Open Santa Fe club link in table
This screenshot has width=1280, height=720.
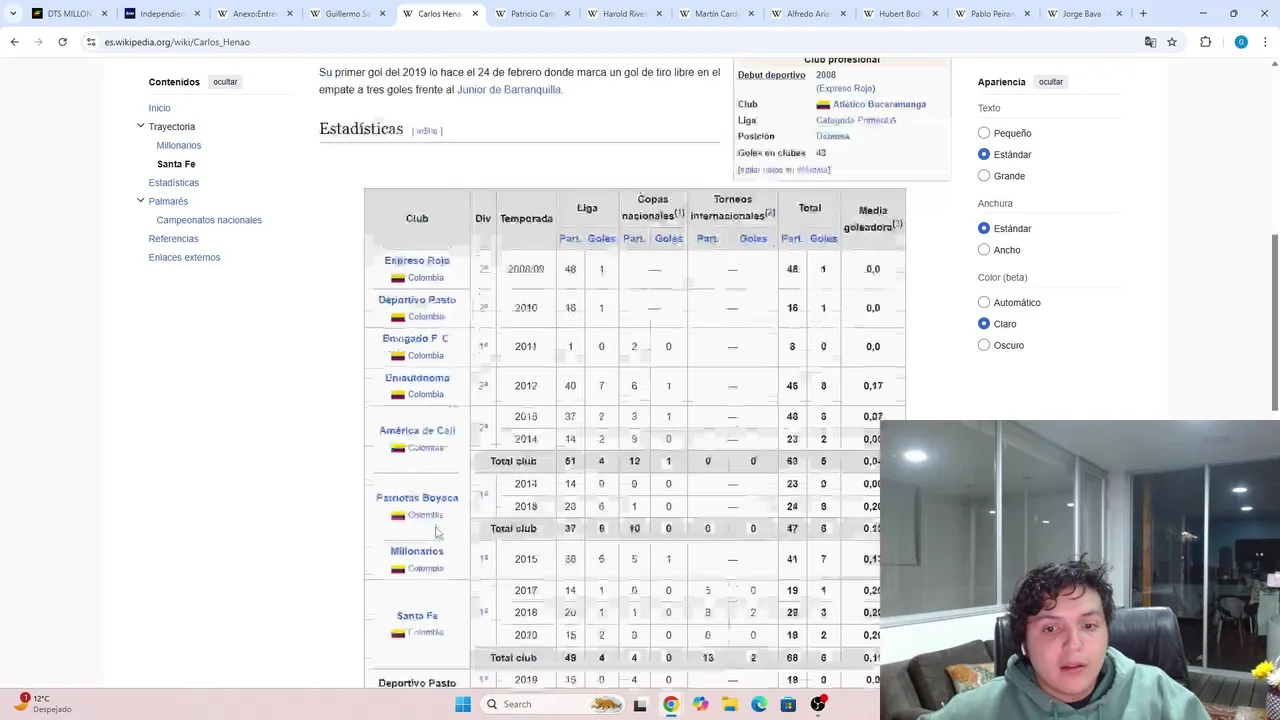point(417,616)
